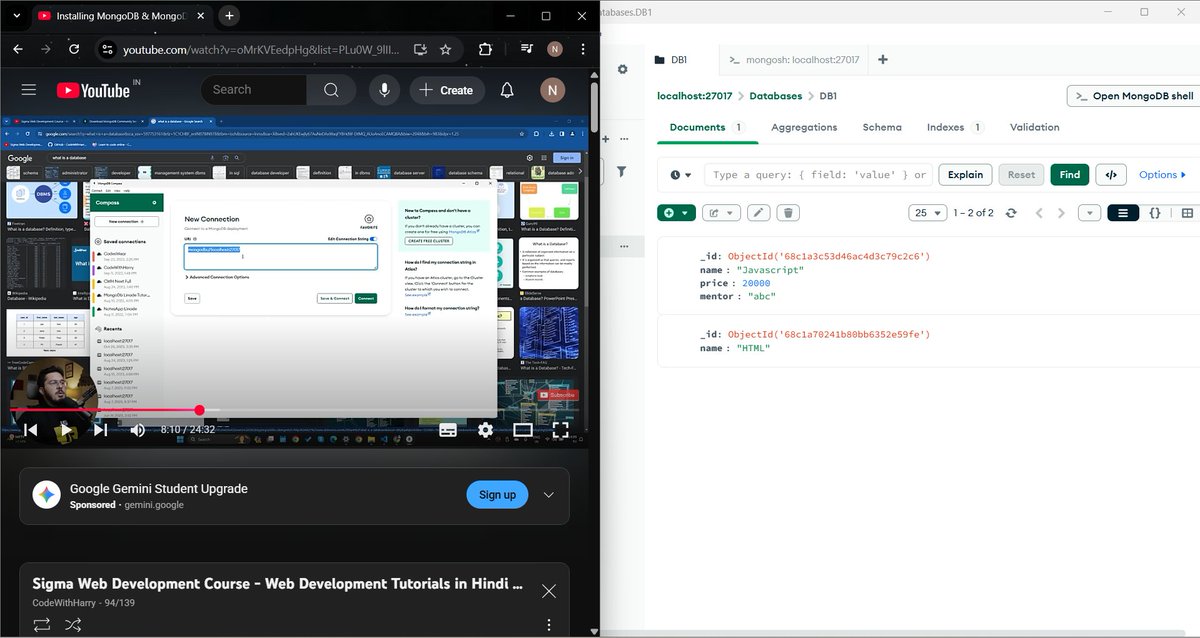Enter fullscreen video mode

click(x=560, y=430)
